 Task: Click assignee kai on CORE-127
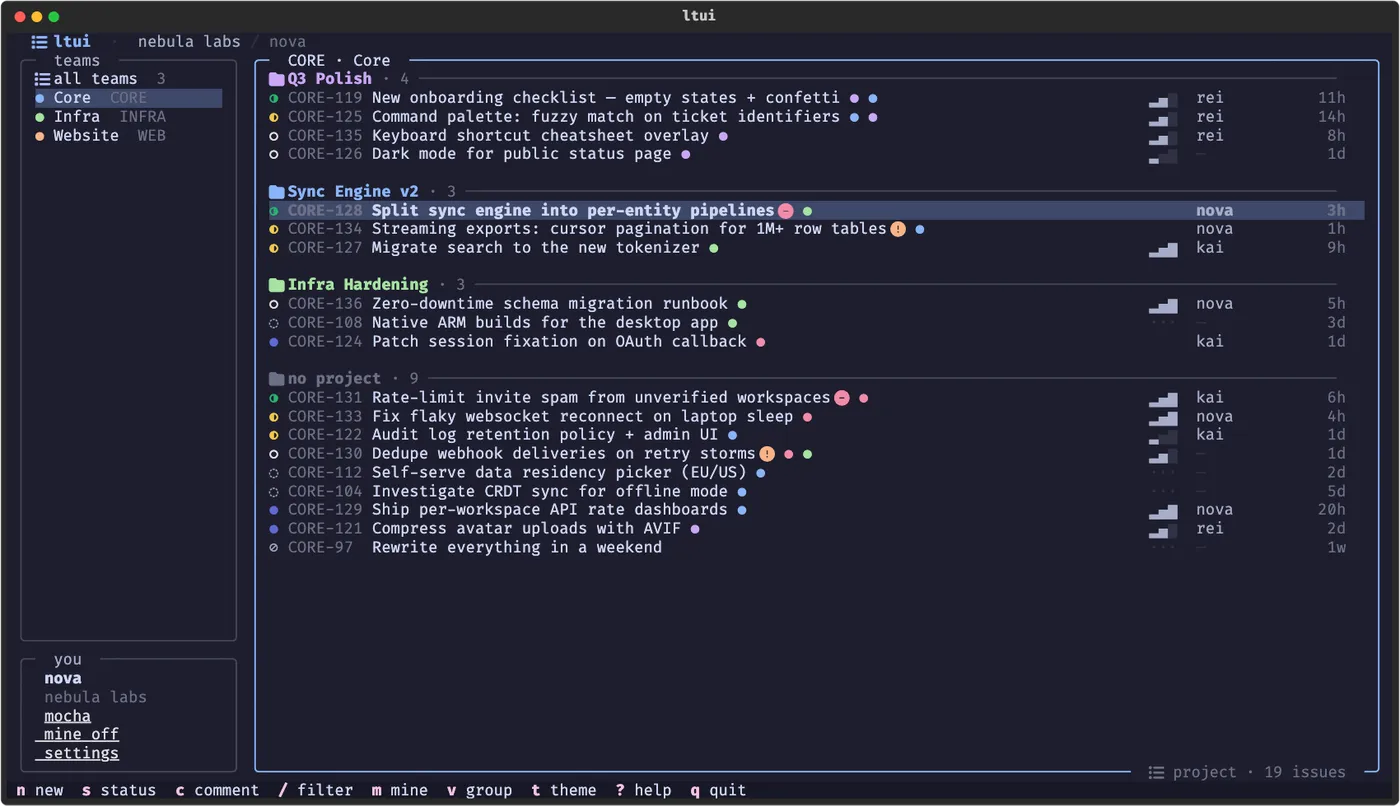1210,248
